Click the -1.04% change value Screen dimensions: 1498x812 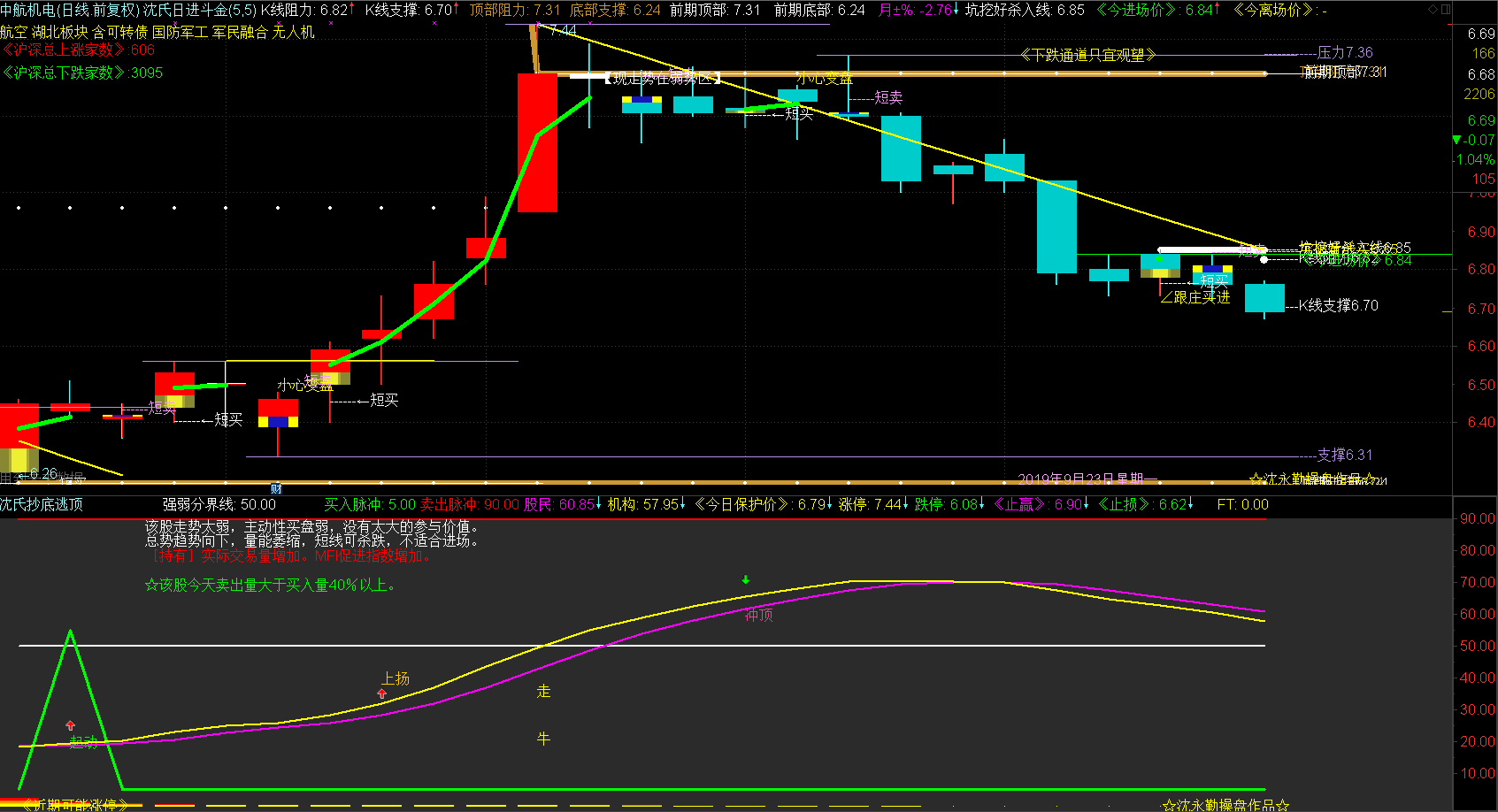pos(1474,159)
